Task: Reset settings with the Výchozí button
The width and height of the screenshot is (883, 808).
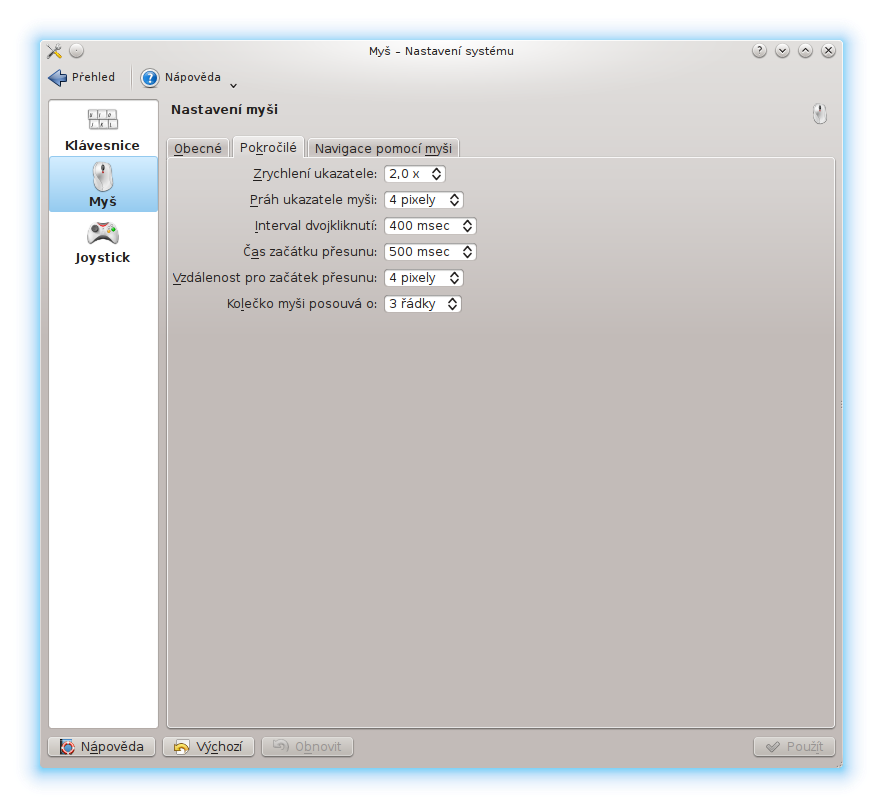Action: pyautogui.click(x=208, y=747)
